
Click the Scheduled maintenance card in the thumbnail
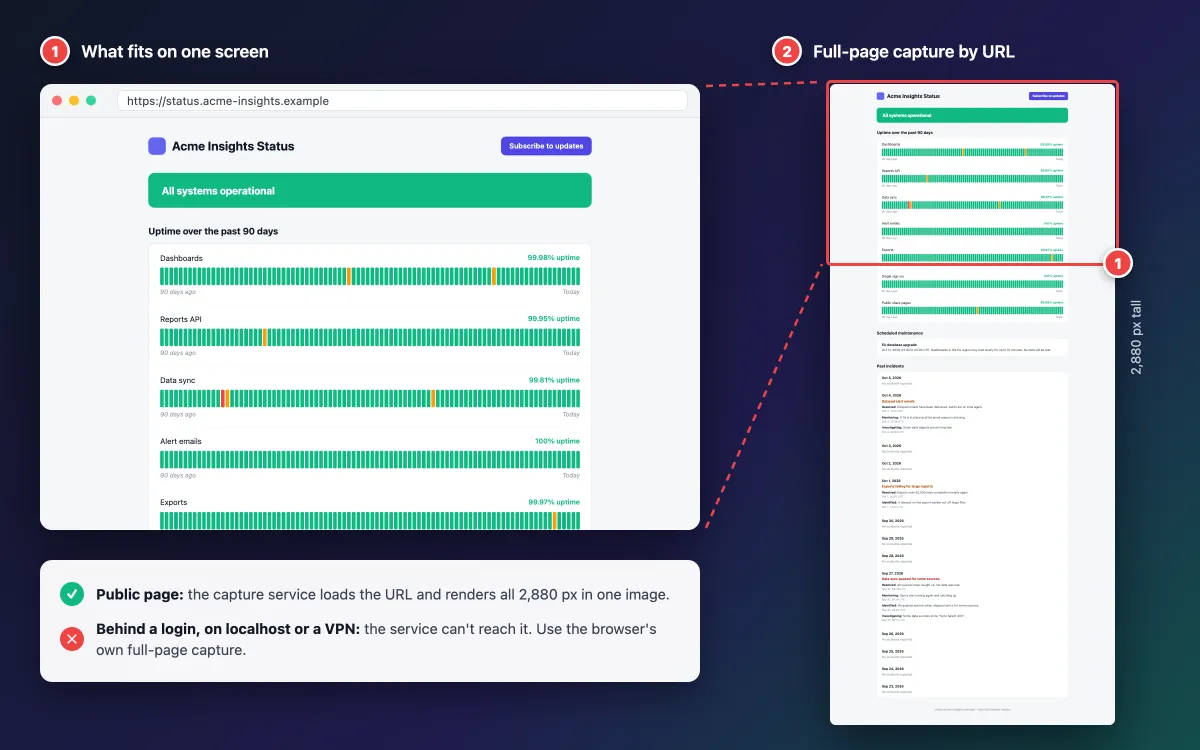[x=972, y=347]
